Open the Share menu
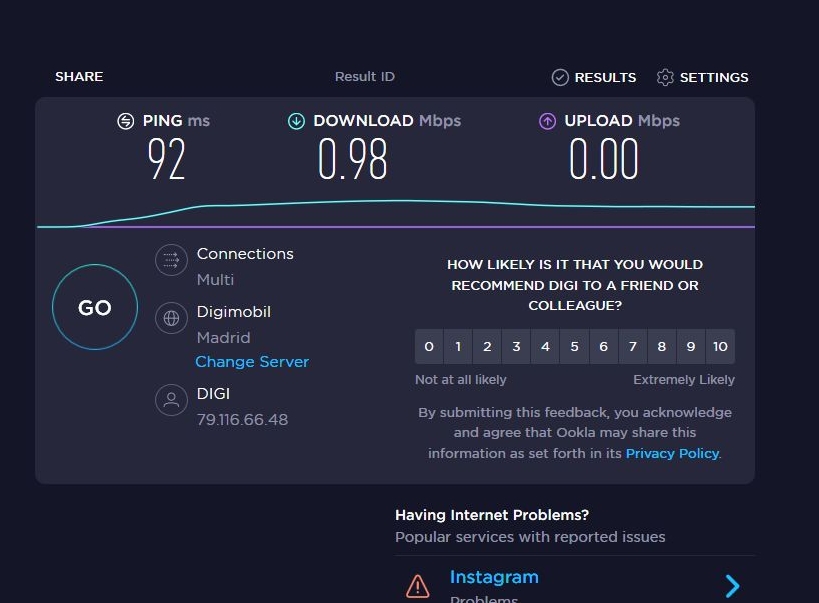This screenshot has width=819, height=603. (x=79, y=76)
